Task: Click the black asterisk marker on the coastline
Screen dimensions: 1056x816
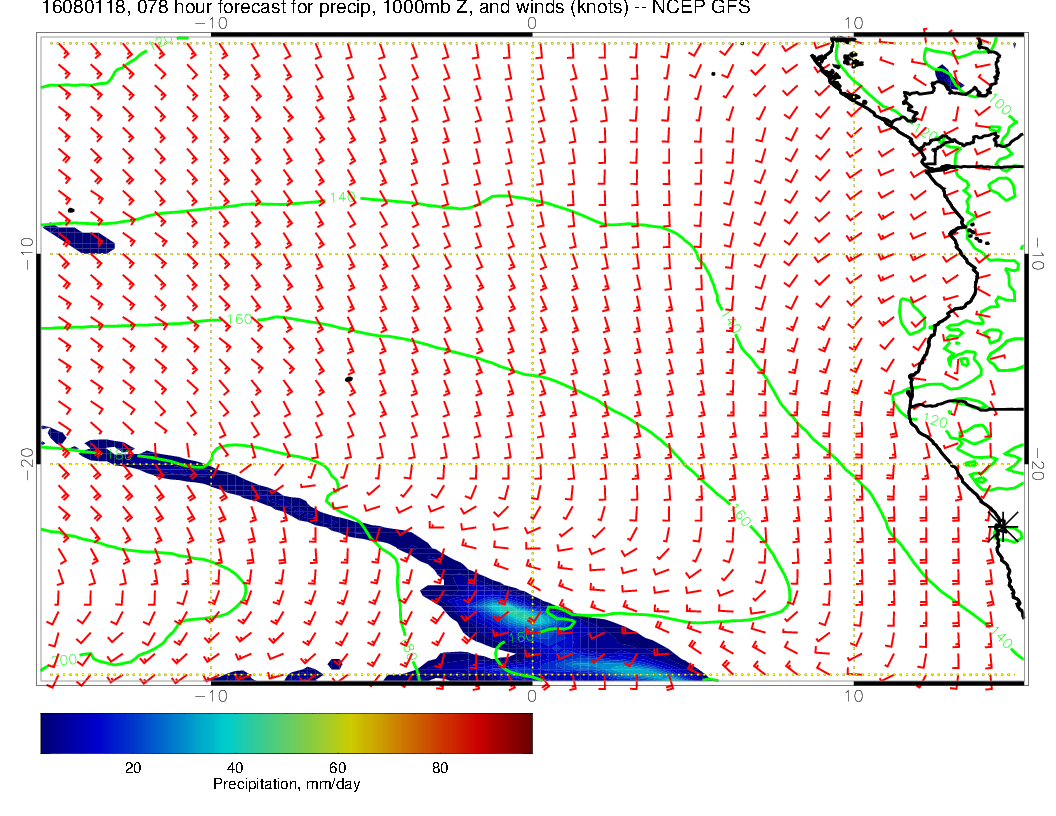Action: tap(1002, 526)
